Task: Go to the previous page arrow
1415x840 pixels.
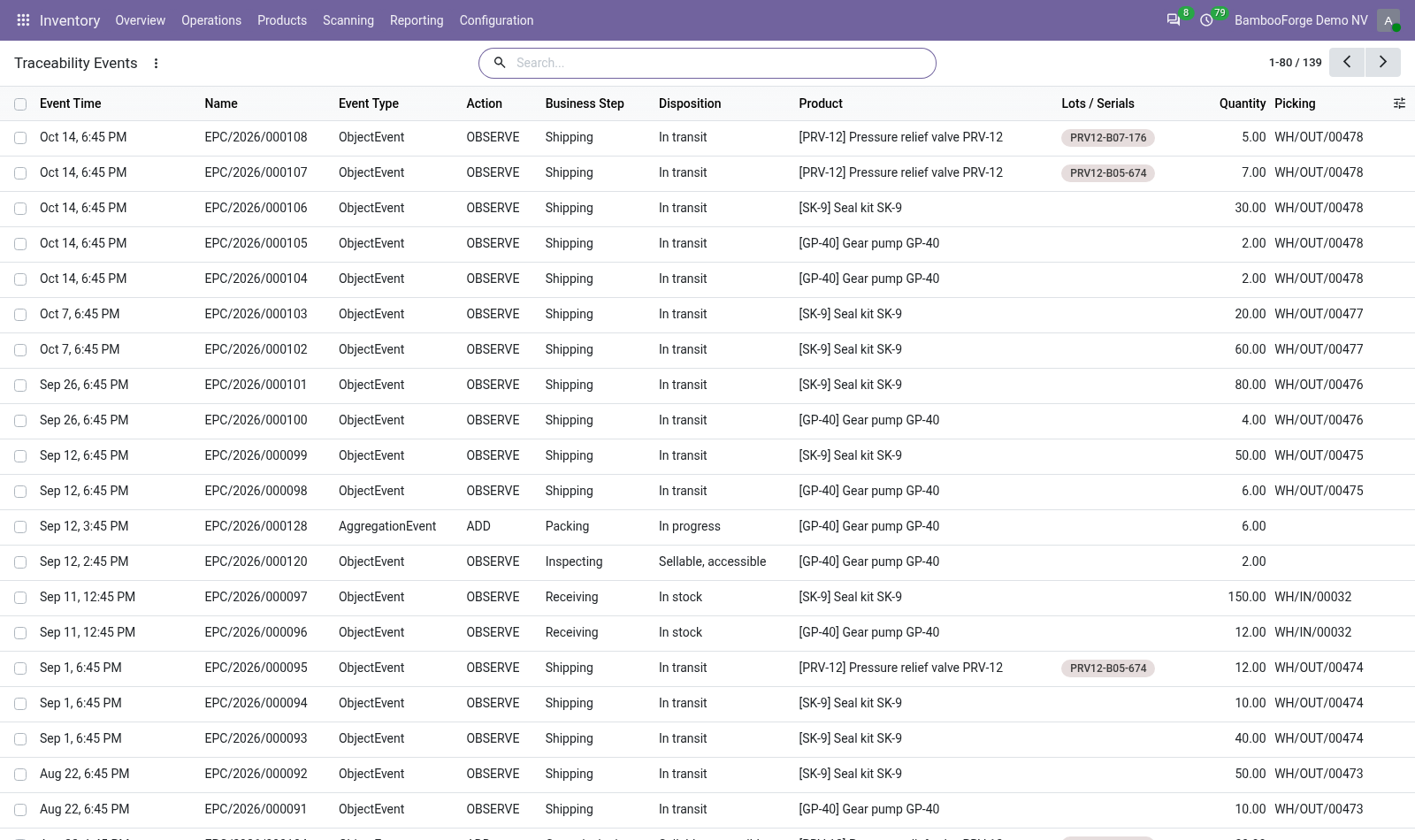Action: coord(1347,63)
